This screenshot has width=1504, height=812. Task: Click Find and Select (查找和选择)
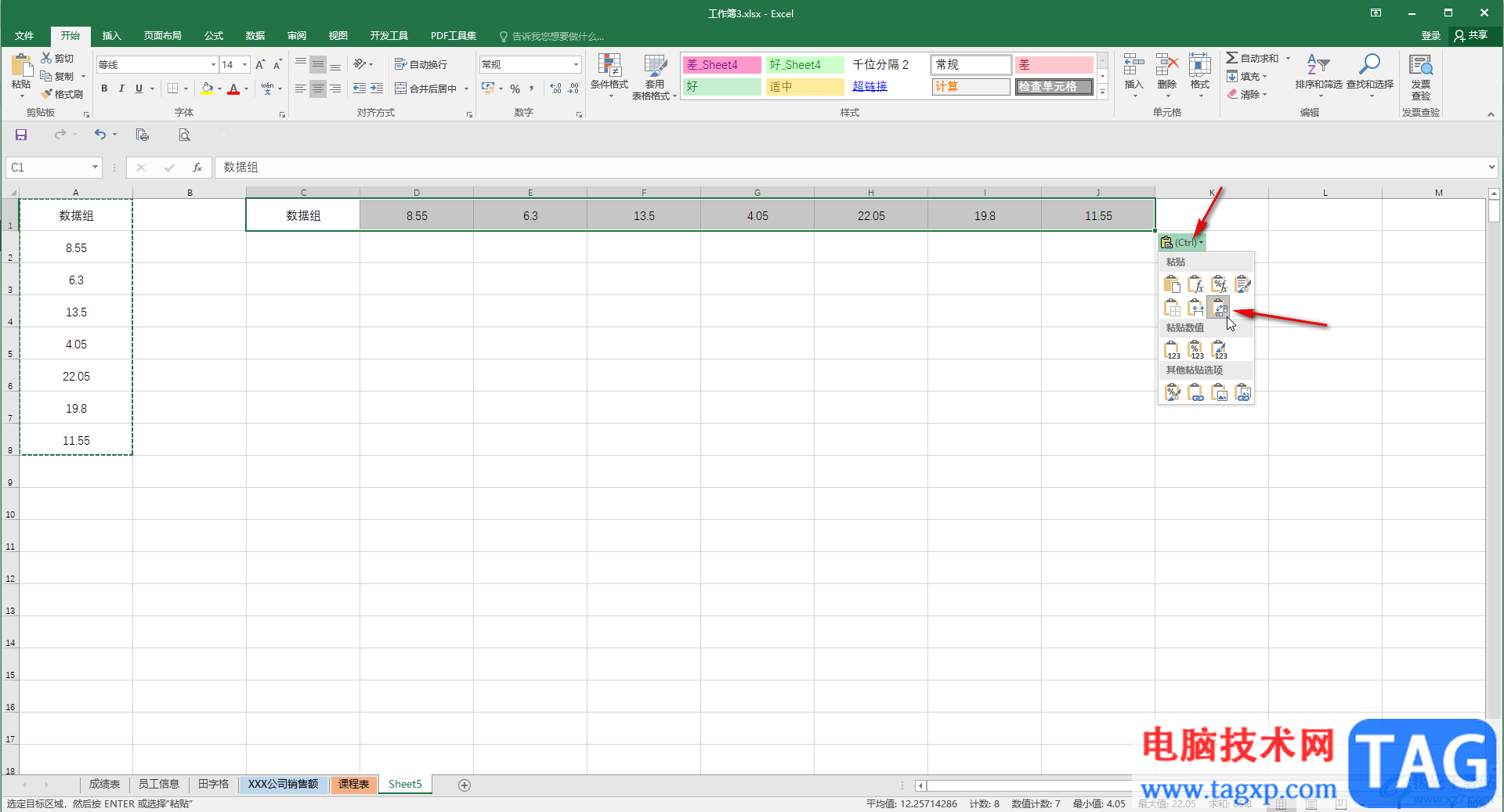click(x=1370, y=76)
